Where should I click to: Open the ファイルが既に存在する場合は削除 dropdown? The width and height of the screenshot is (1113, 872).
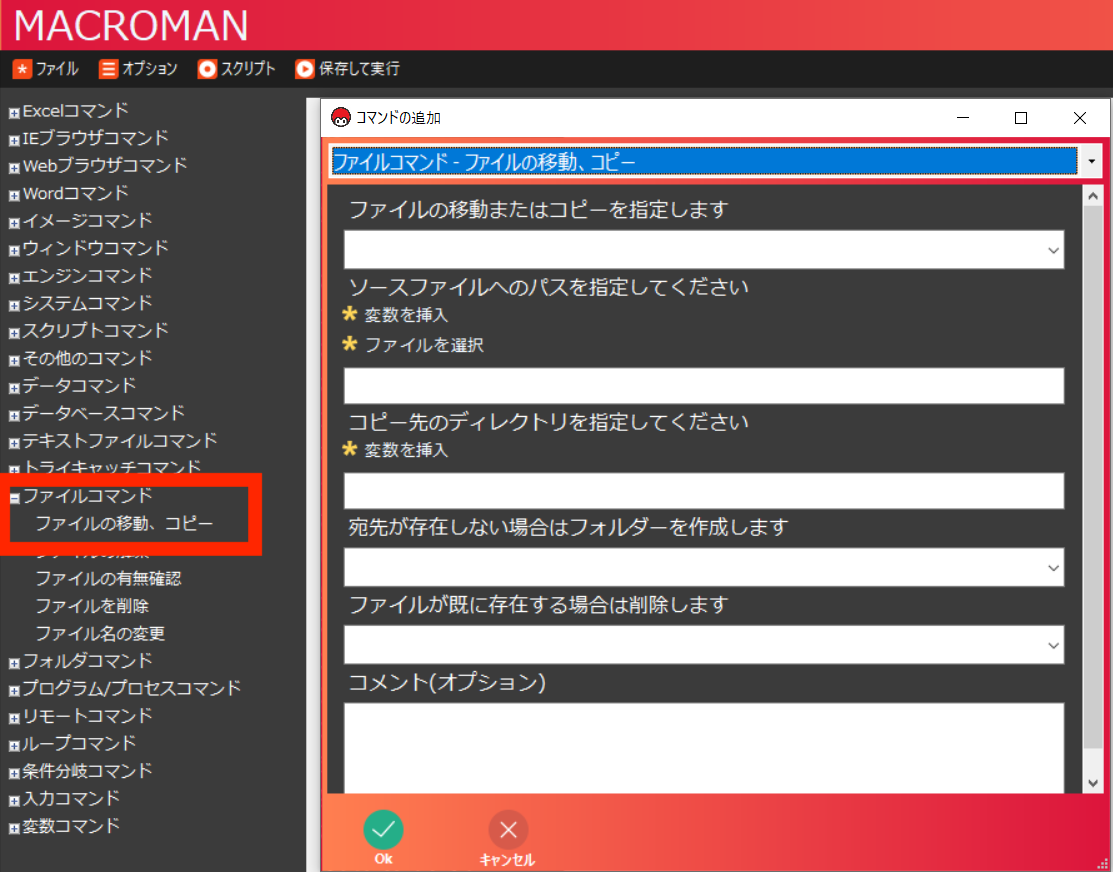(704, 644)
